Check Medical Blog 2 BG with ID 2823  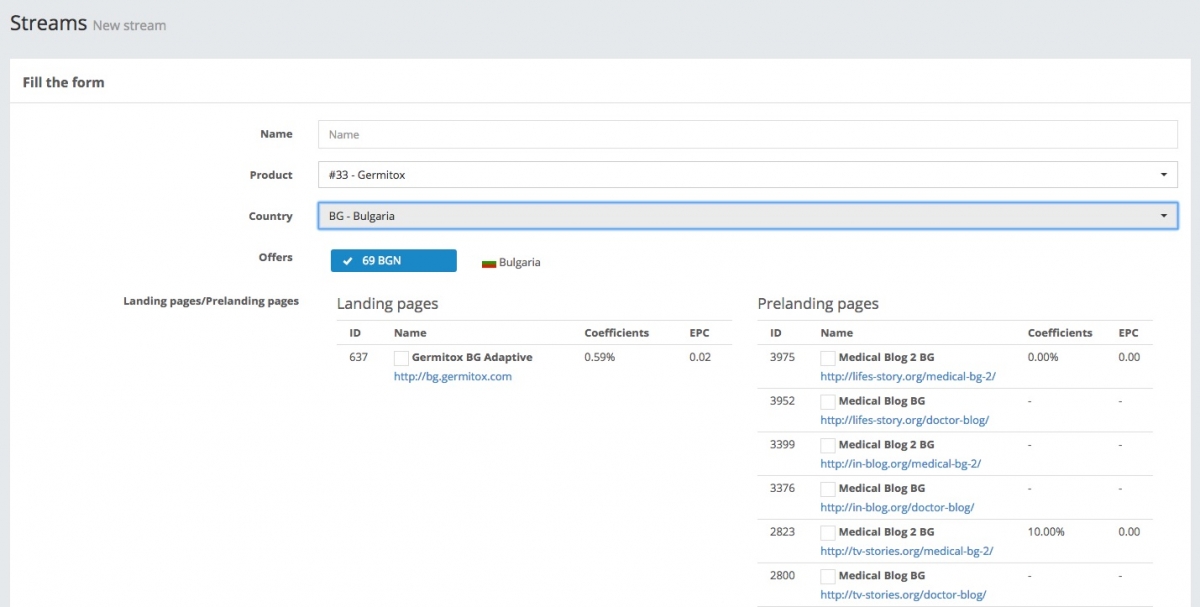827,533
